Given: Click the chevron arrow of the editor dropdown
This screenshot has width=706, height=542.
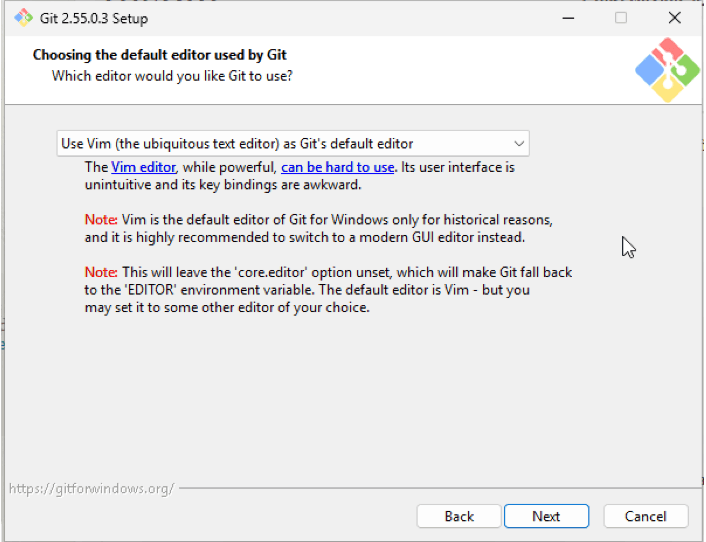Looking at the screenshot, I should pyautogui.click(x=519, y=144).
